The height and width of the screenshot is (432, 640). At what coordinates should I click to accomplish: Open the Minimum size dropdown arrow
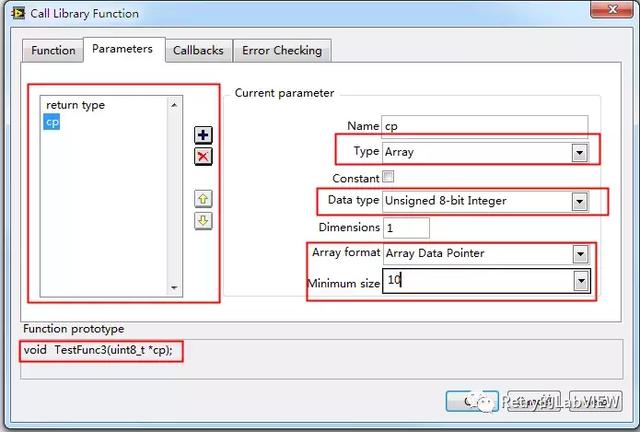pyautogui.click(x=580, y=281)
